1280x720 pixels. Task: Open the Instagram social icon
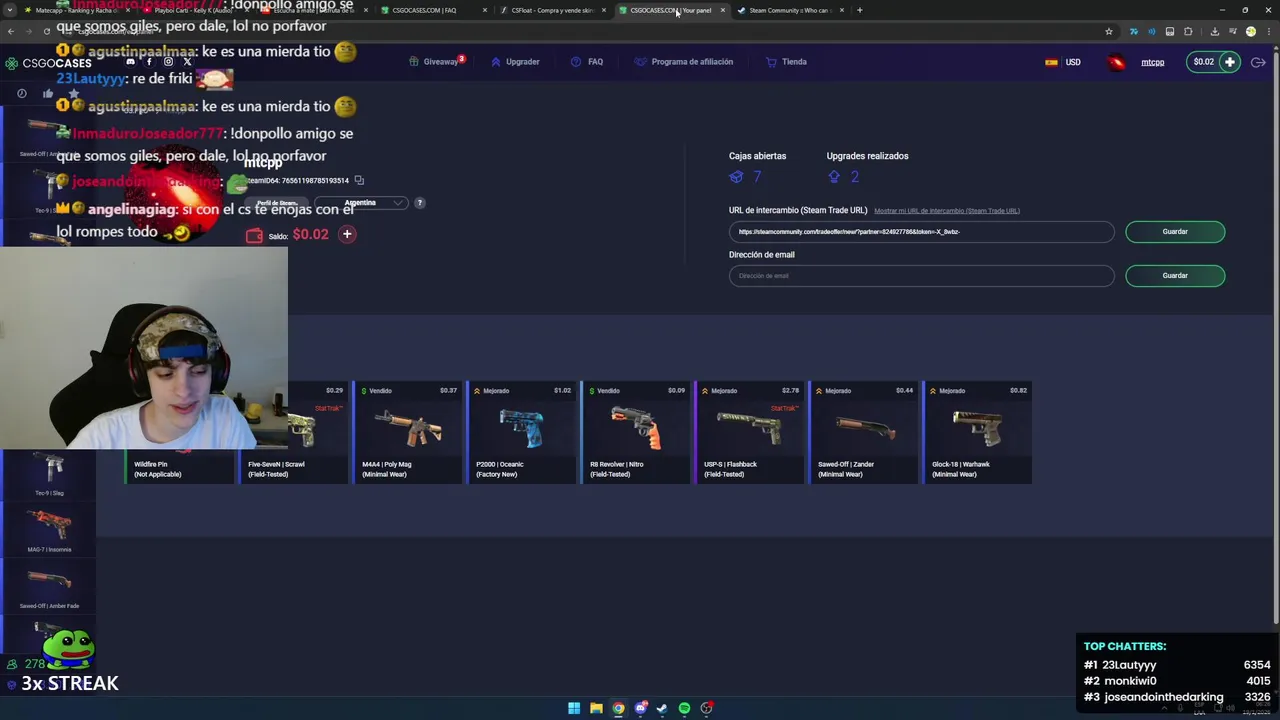click(168, 62)
